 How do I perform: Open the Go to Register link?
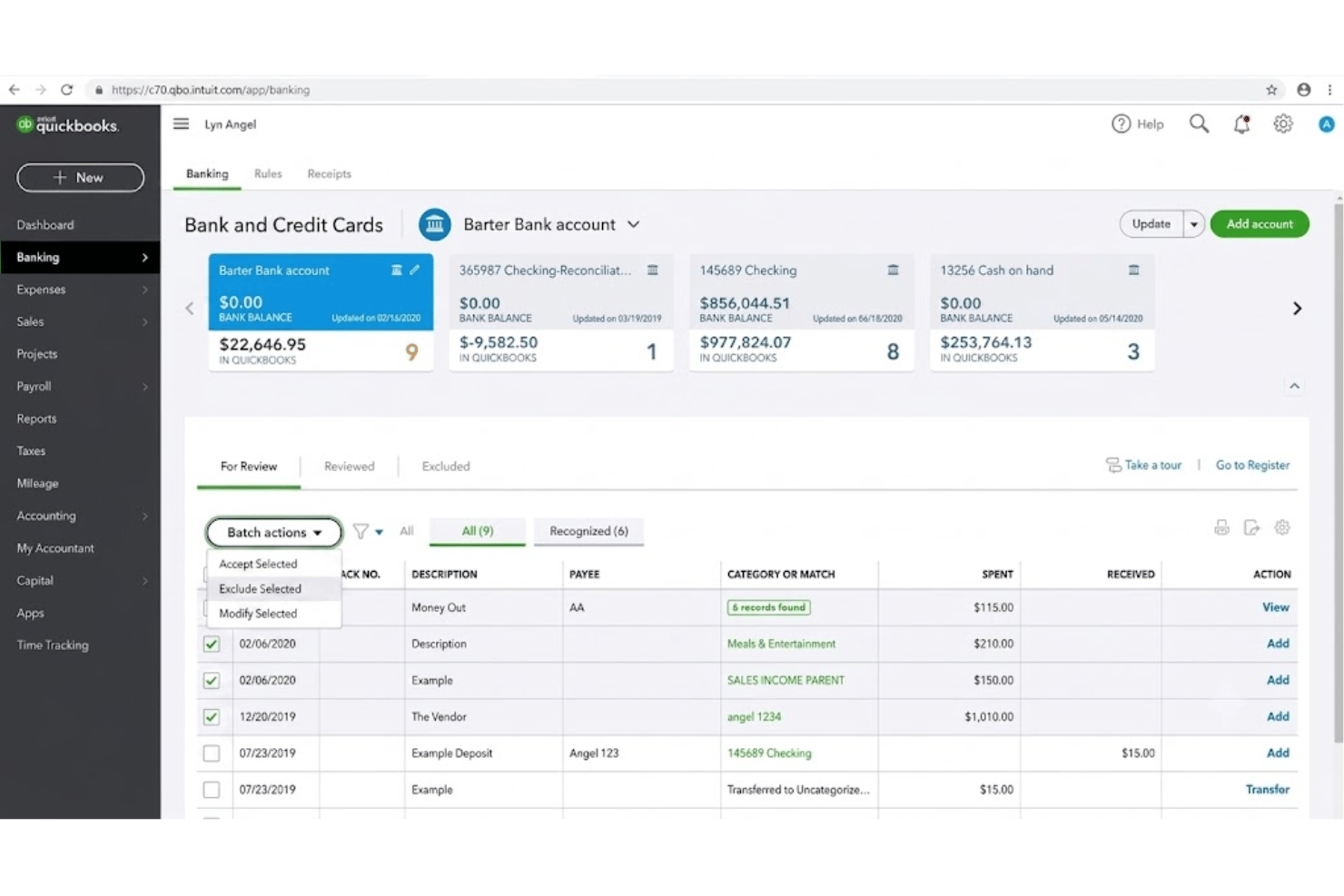click(1252, 465)
